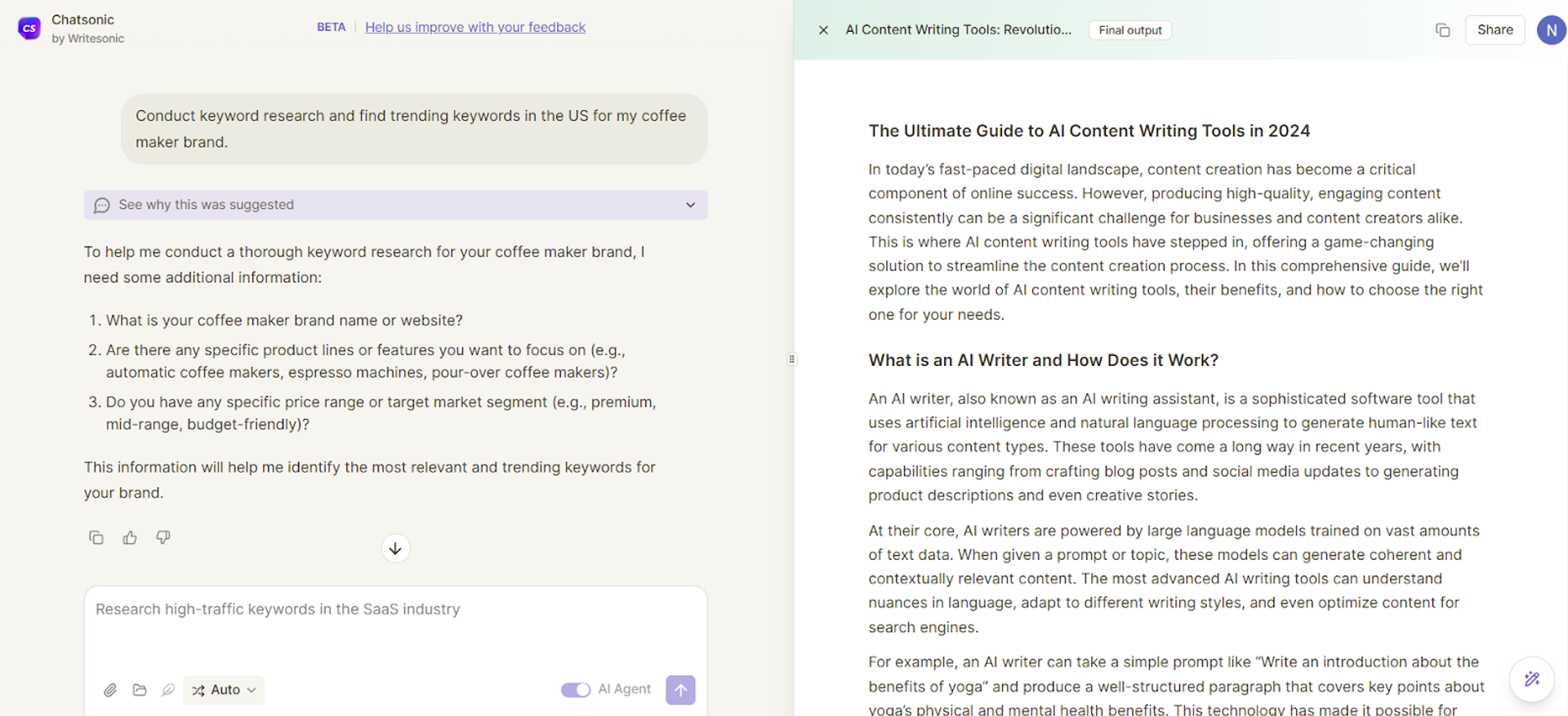Viewport: 1568px width, 716px height.
Task: Open the 'Help us improve with your feedback' link
Action: [475, 27]
